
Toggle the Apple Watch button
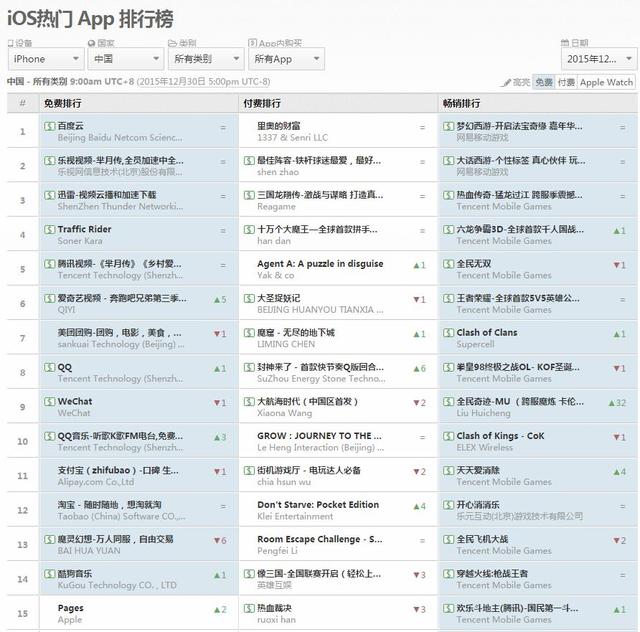606,82
